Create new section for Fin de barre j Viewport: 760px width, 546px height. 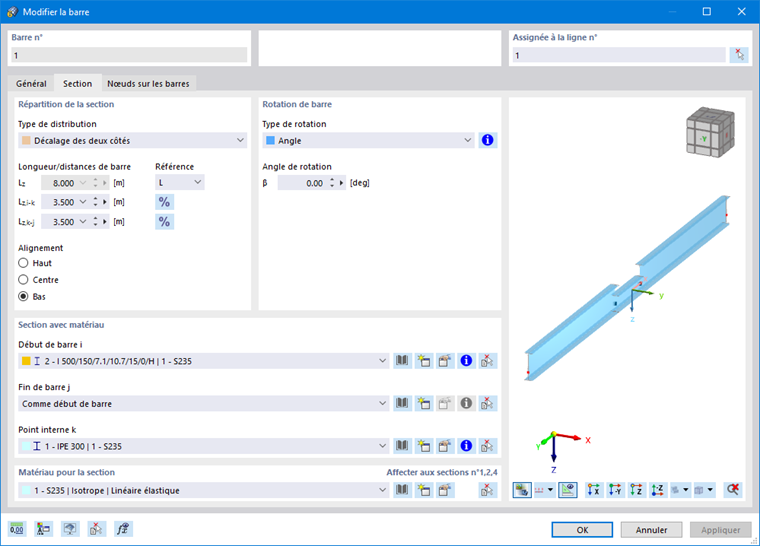[423, 403]
